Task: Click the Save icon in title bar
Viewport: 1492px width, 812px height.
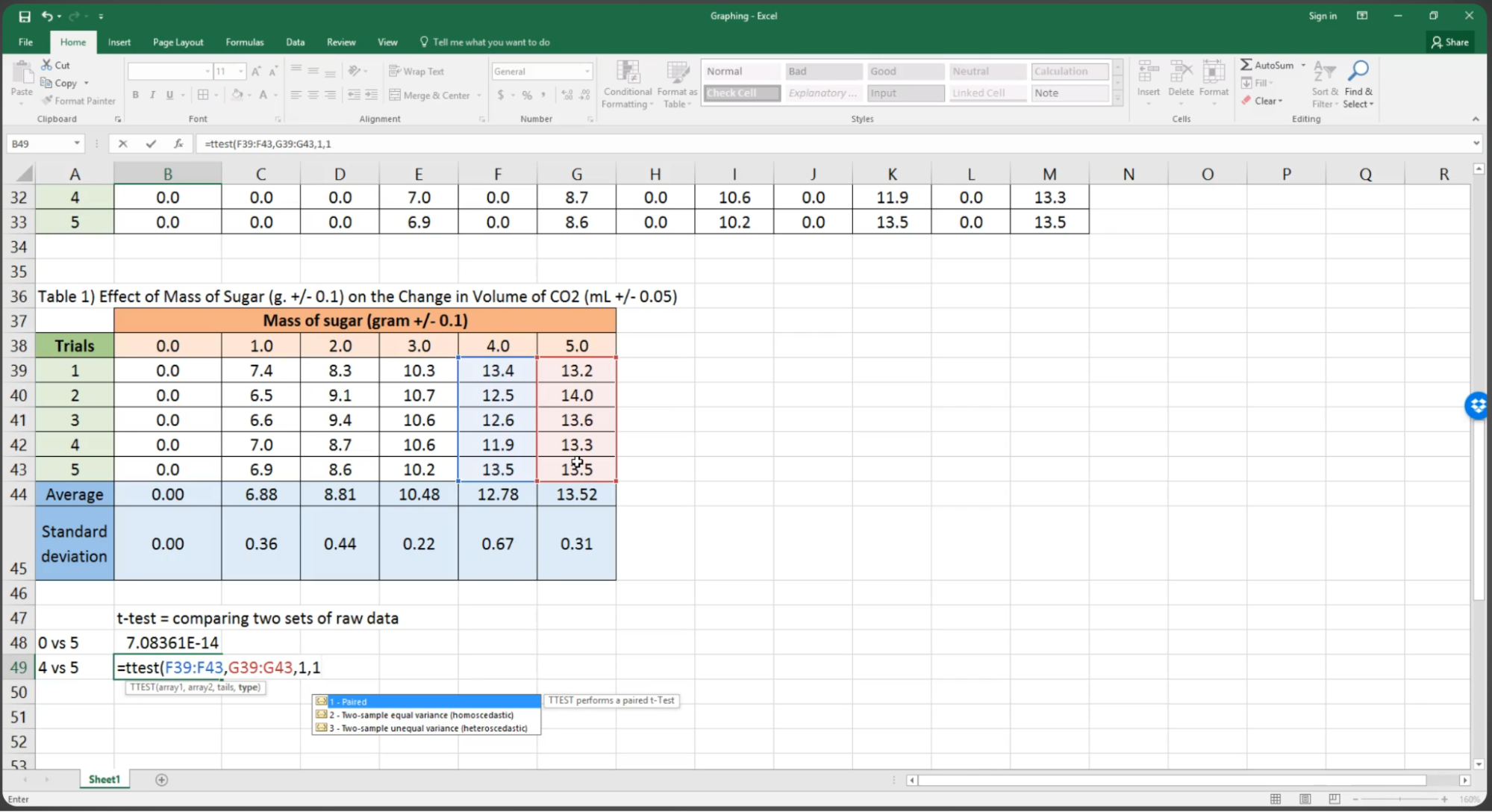Action: 25,16
